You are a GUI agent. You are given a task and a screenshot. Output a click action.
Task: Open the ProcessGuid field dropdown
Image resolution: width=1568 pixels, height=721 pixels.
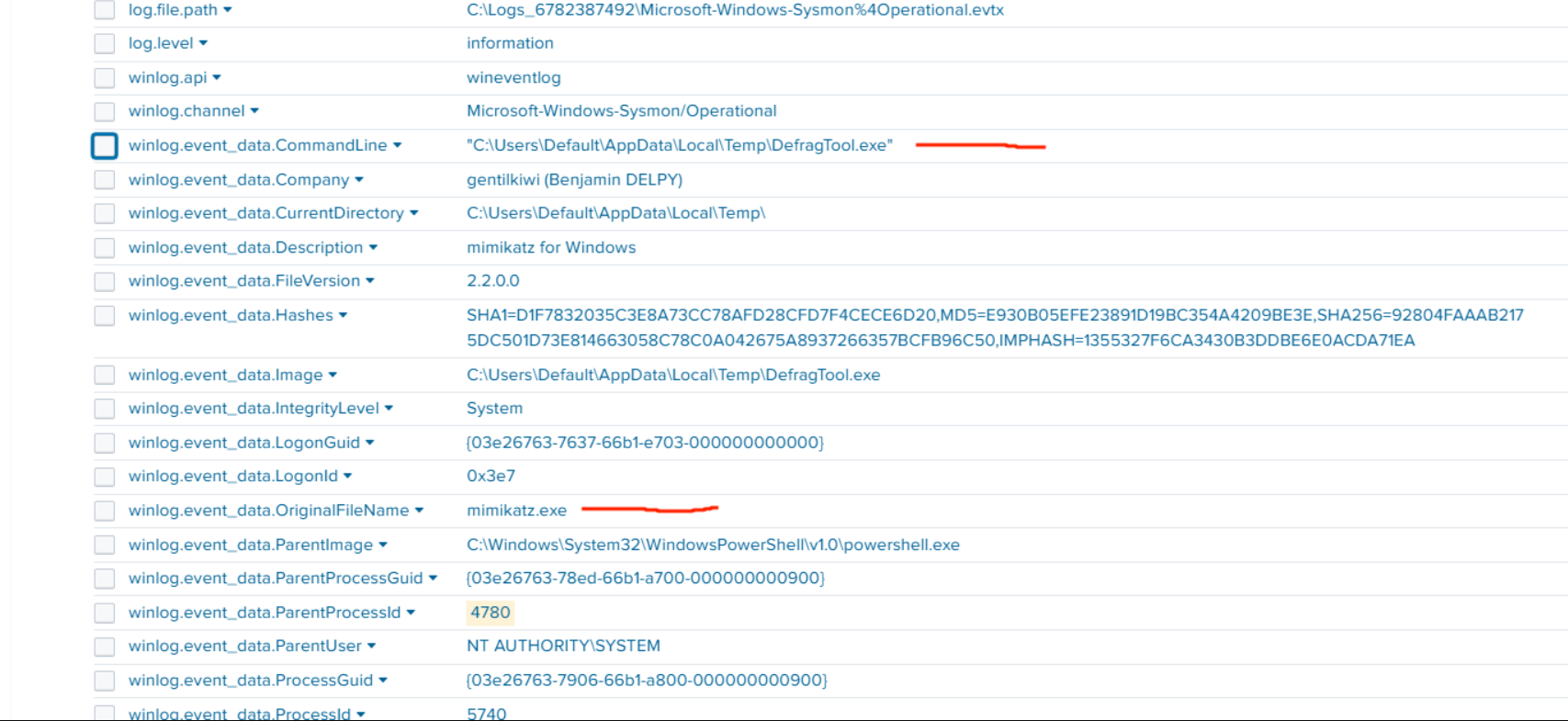click(x=383, y=681)
